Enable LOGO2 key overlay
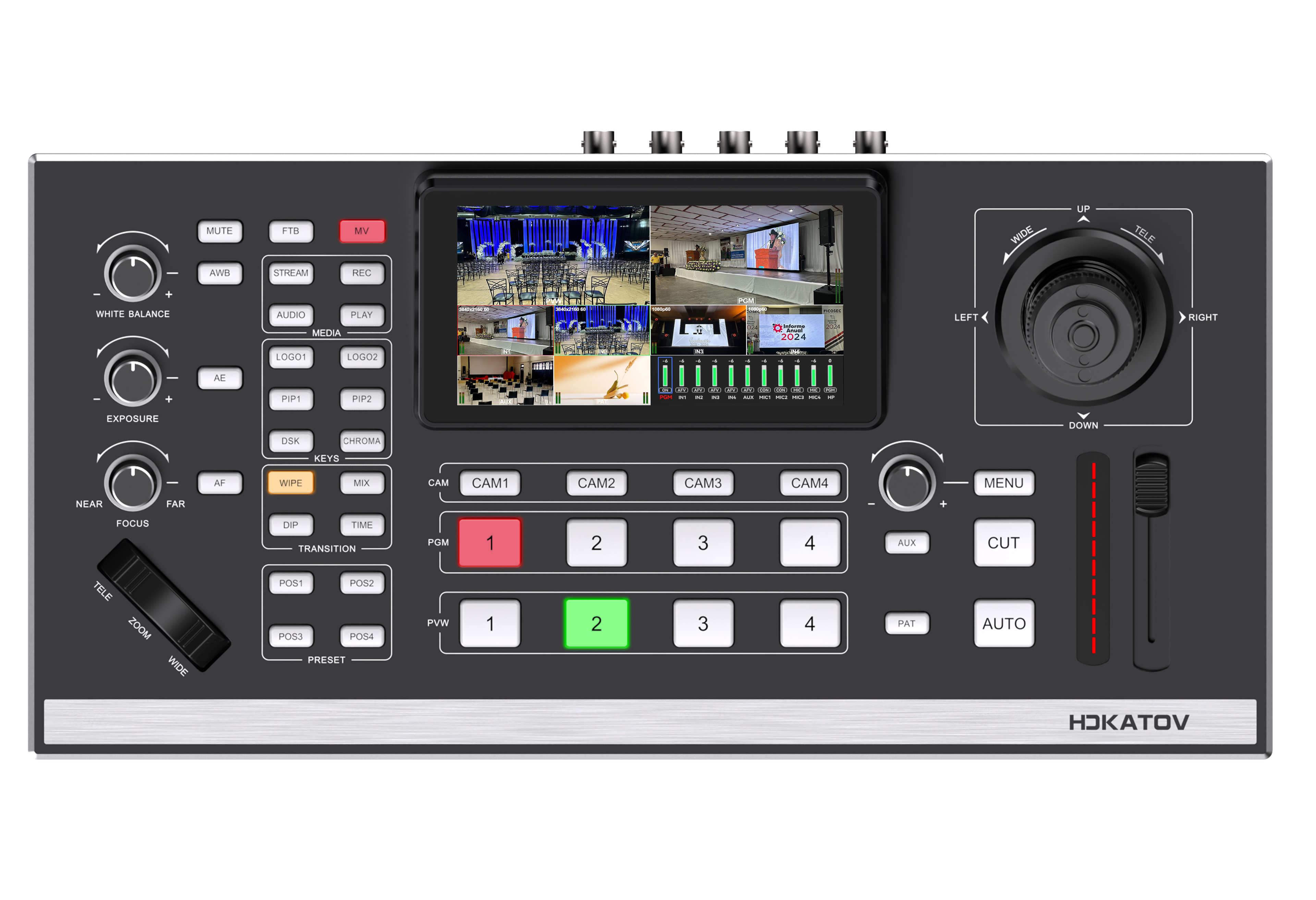This screenshot has height=900, width=1316. [362, 357]
